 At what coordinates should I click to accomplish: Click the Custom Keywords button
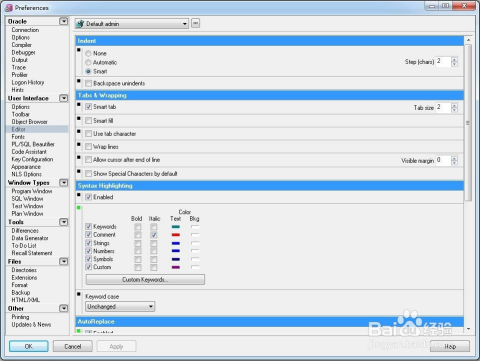(145, 279)
